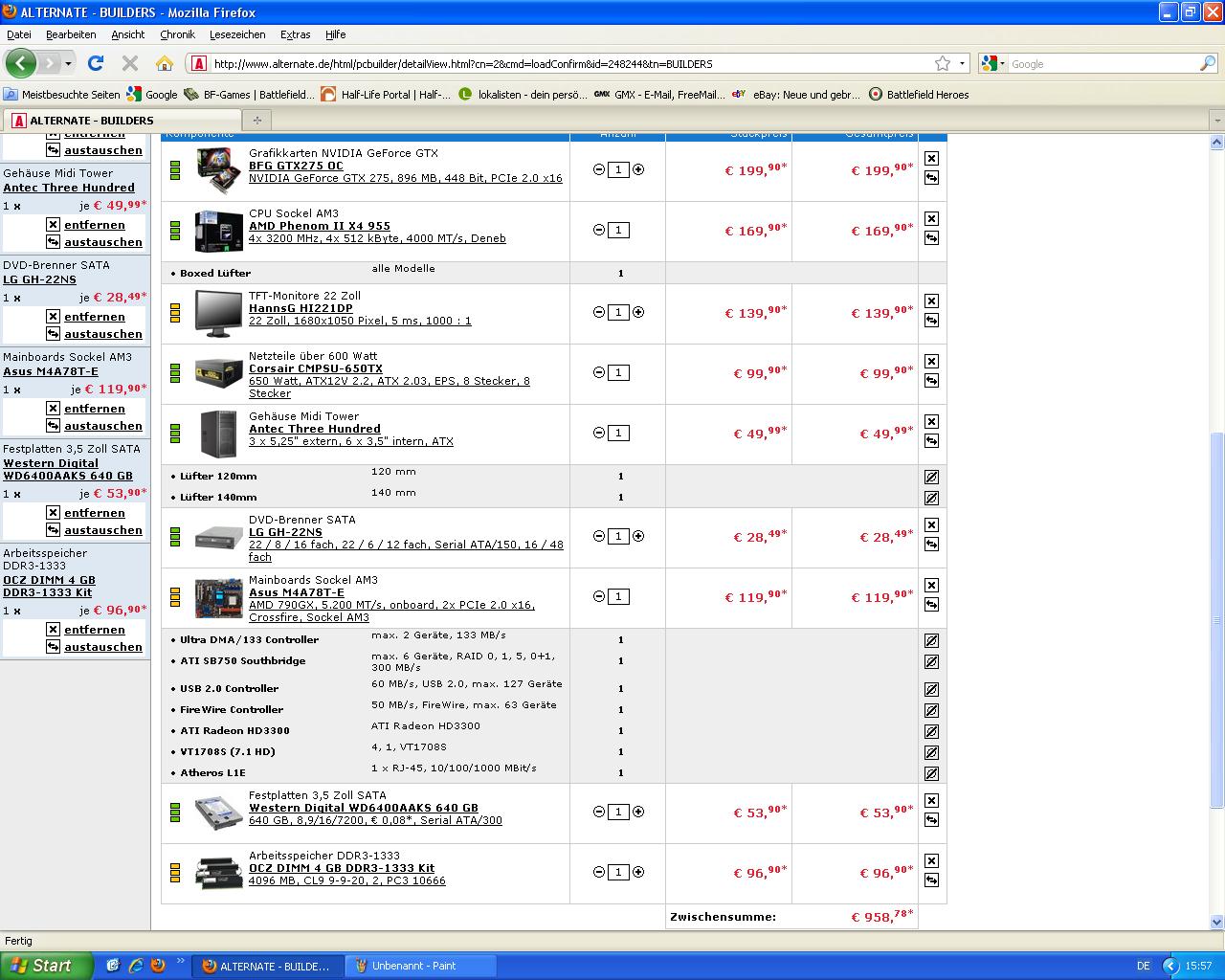Screen dimensions: 1225x980
Task: Decrease quantity of AMD Phenom II X4 955
Action: pos(599,230)
